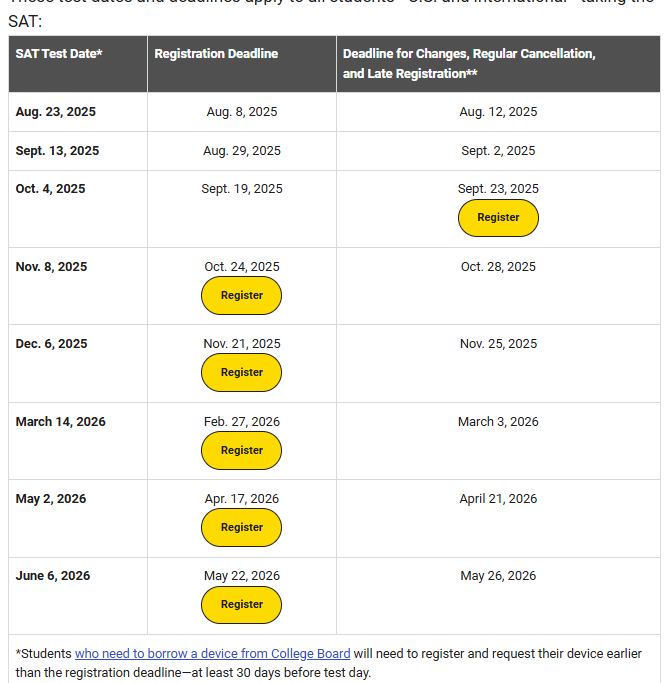
Task: Open the borrow a device from College Board link
Action: point(212,654)
